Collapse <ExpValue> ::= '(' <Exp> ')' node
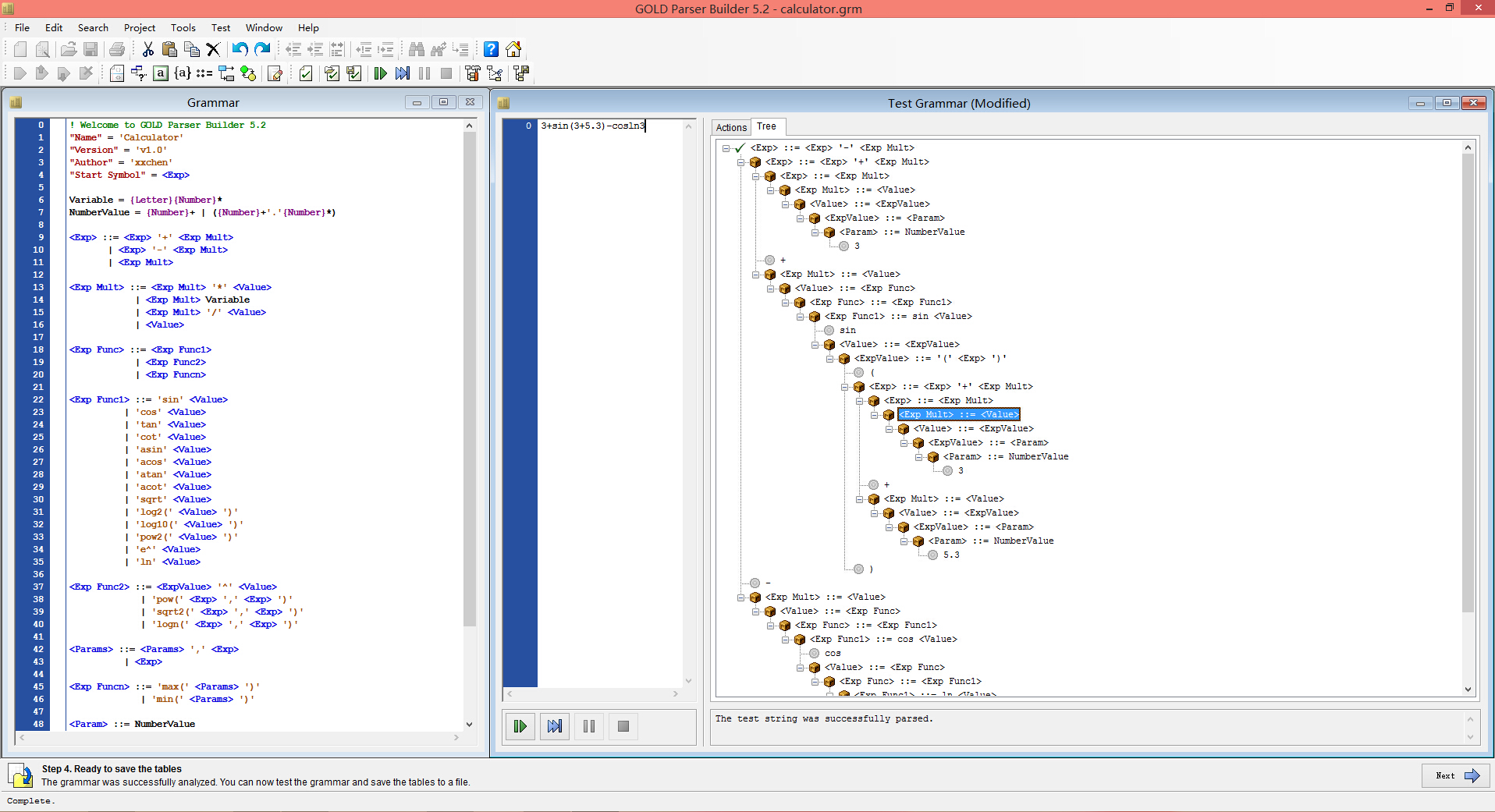1495x812 pixels. [829, 359]
